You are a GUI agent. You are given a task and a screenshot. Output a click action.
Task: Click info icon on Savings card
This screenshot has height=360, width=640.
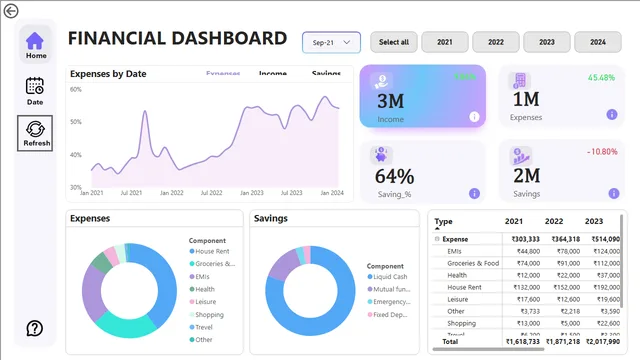[x=613, y=193]
